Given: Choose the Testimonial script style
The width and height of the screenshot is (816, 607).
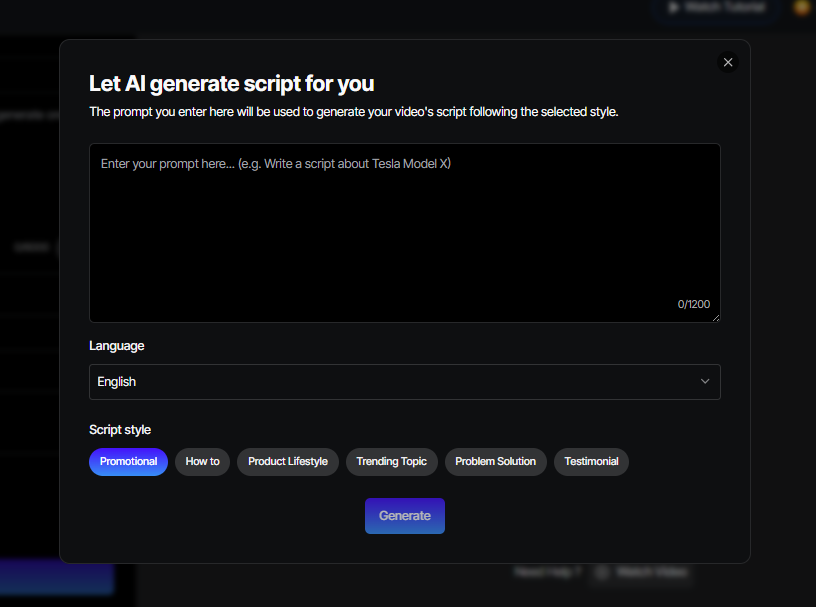Looking at the screenshot, I should click(x=591, y=462).
